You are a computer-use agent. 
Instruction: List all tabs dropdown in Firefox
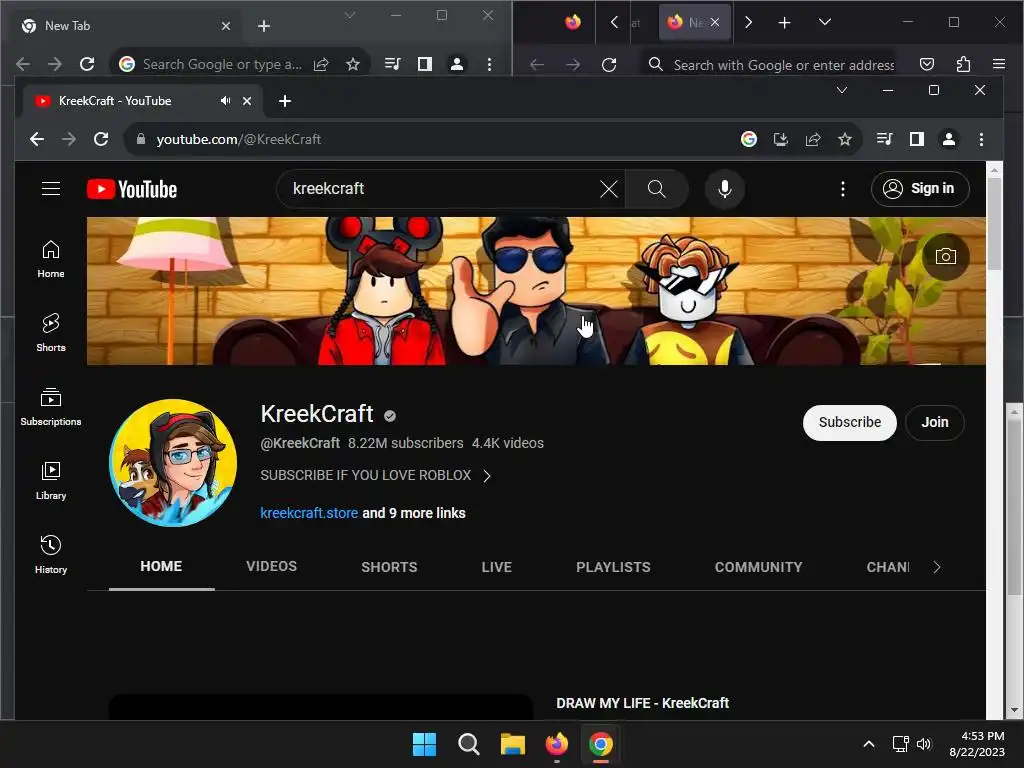(x=825, y=22)
